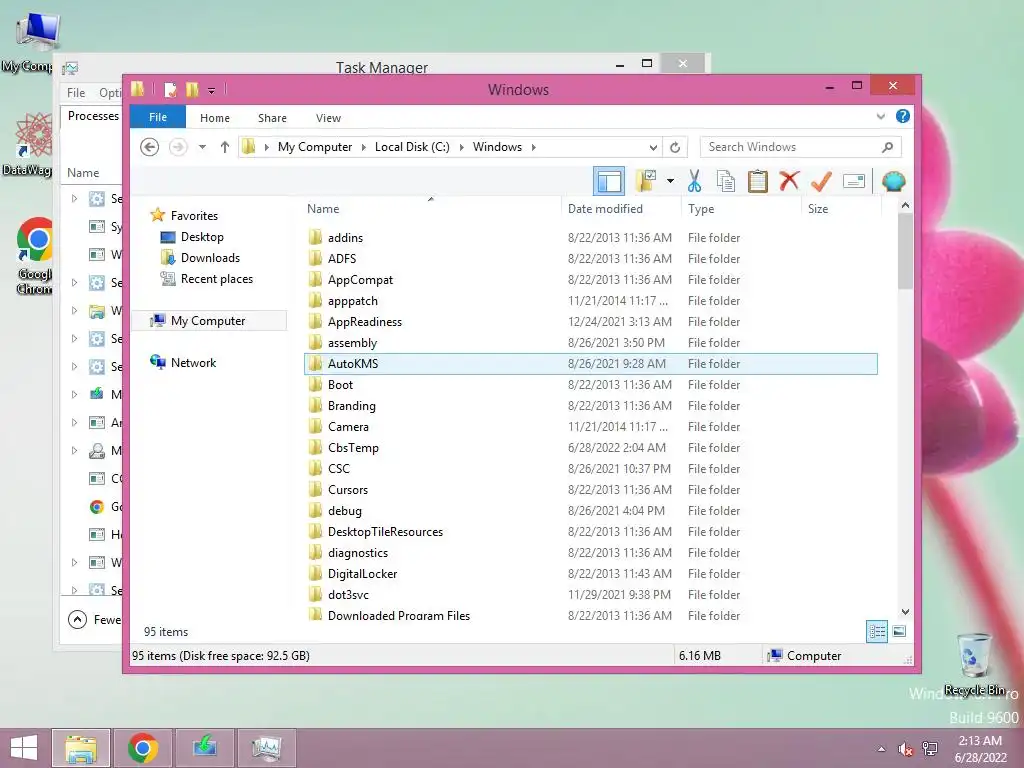Expand ribbon with chevron arrow
Screen dimensions: 1024x768
[x=880, y=117]
